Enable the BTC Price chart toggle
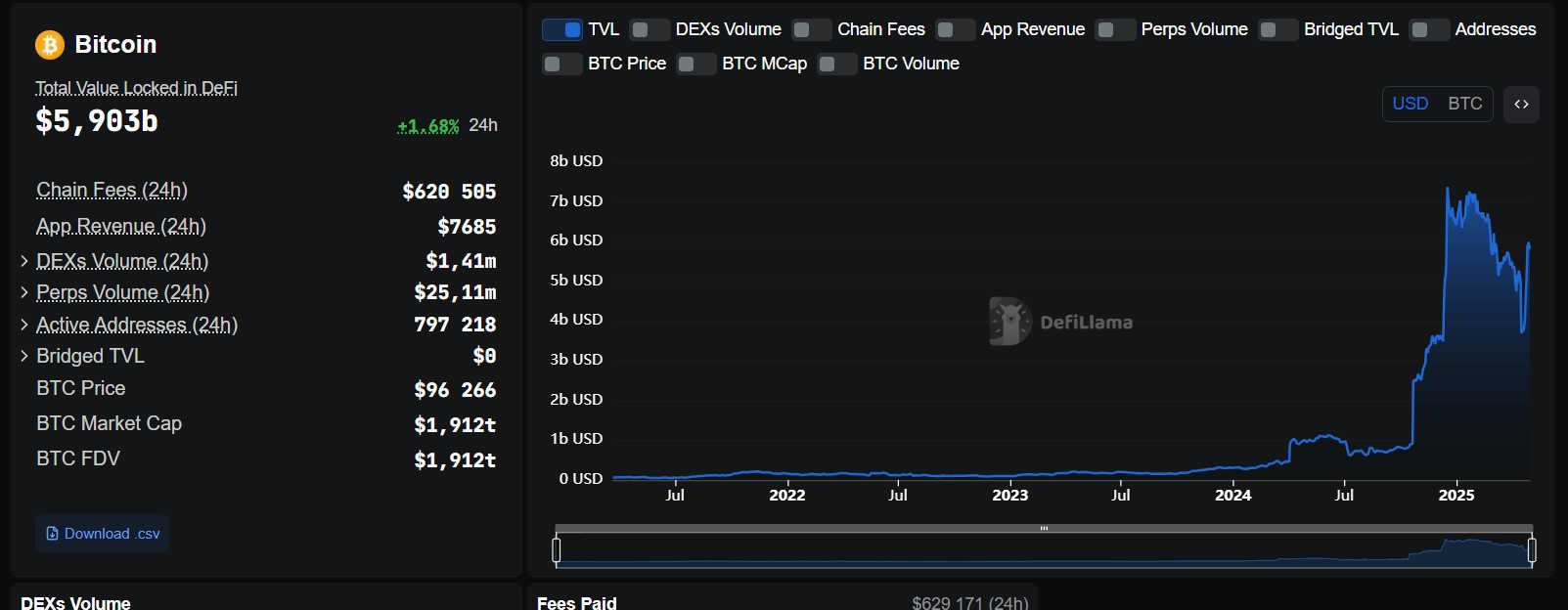The height and width of the screenshot is (610, 1568). coord(562,64)
